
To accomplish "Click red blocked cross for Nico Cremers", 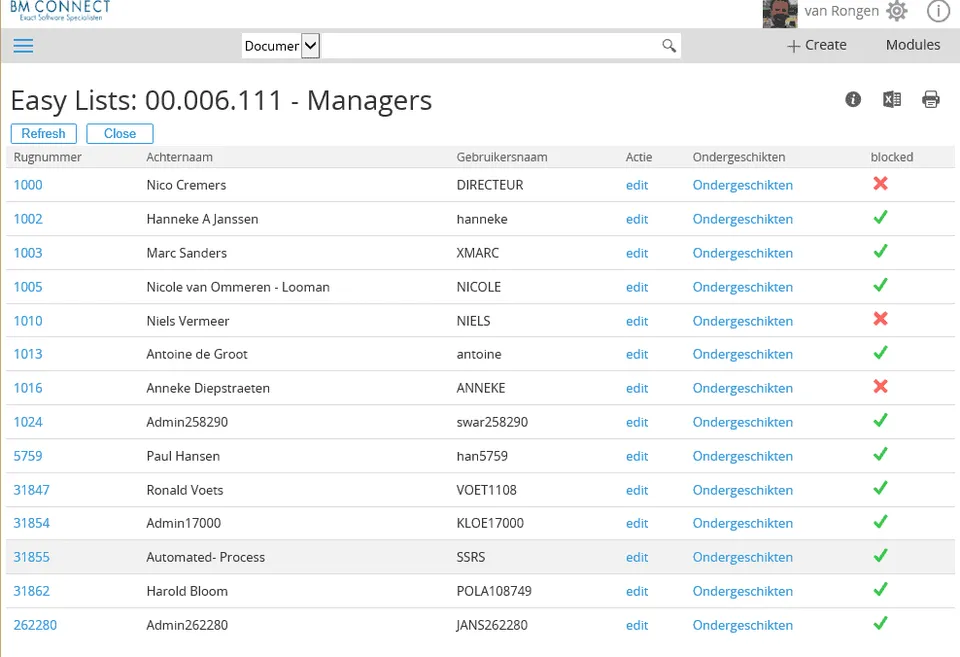I will [880, 184].
